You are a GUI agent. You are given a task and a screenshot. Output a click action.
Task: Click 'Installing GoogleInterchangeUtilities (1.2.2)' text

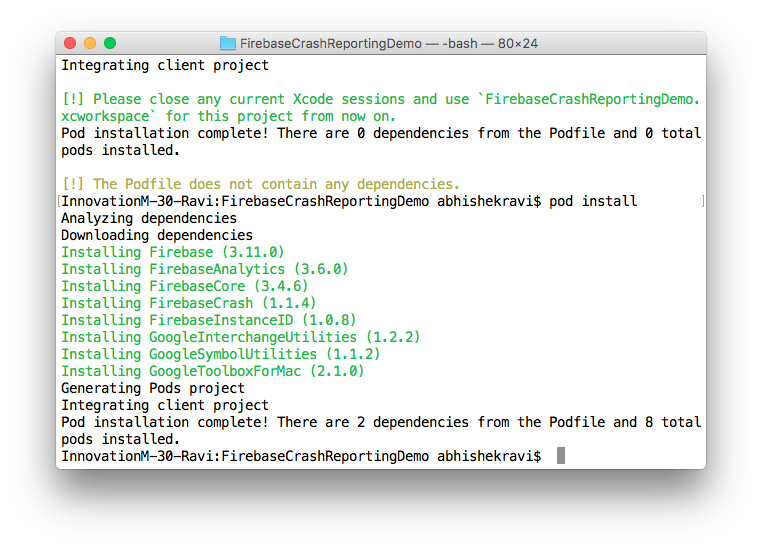pyautogui.click(x=240, y=337)
